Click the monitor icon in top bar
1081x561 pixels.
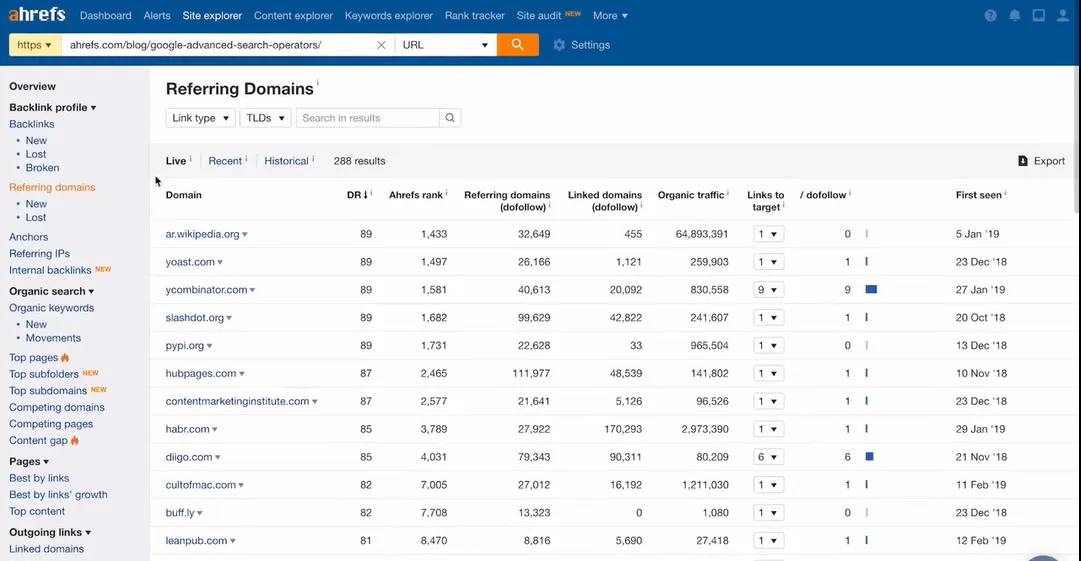click(1039, 16)
